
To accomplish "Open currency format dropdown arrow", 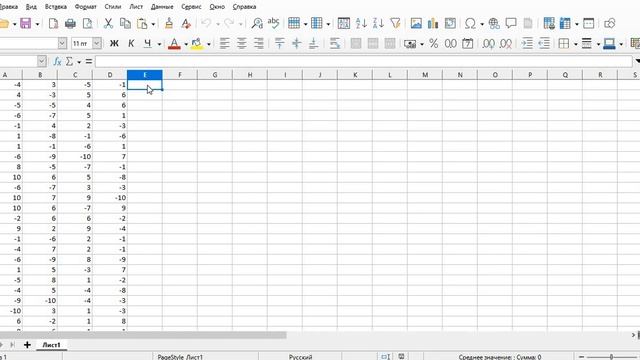I will 422,44.
